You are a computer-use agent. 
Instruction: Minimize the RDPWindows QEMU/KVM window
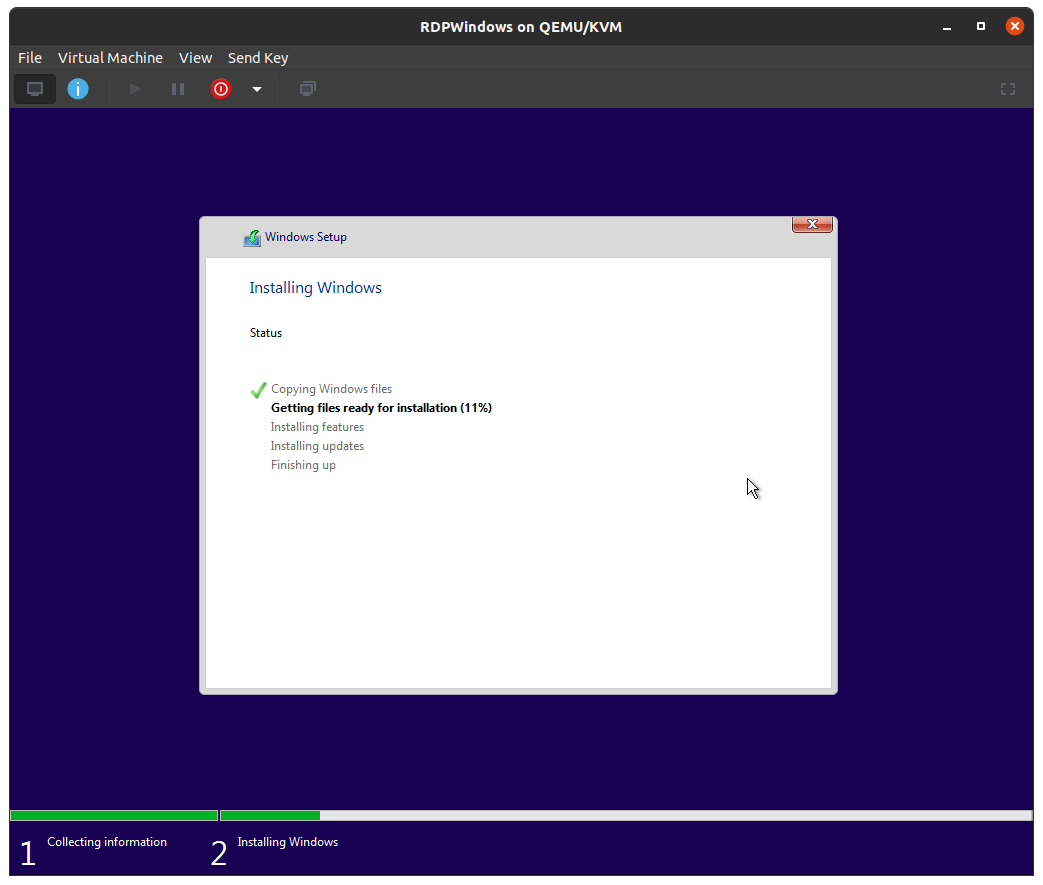pos(948,26)
